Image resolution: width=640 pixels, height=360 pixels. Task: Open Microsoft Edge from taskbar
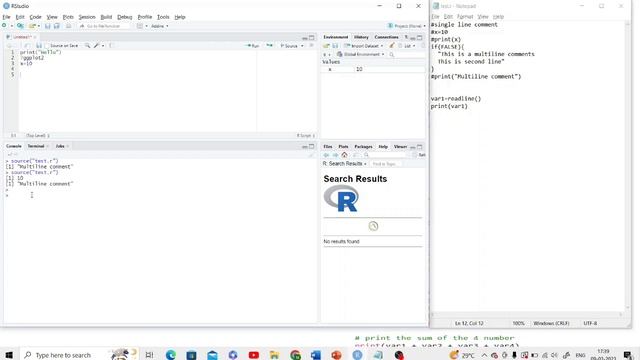[x=171, y=355]
